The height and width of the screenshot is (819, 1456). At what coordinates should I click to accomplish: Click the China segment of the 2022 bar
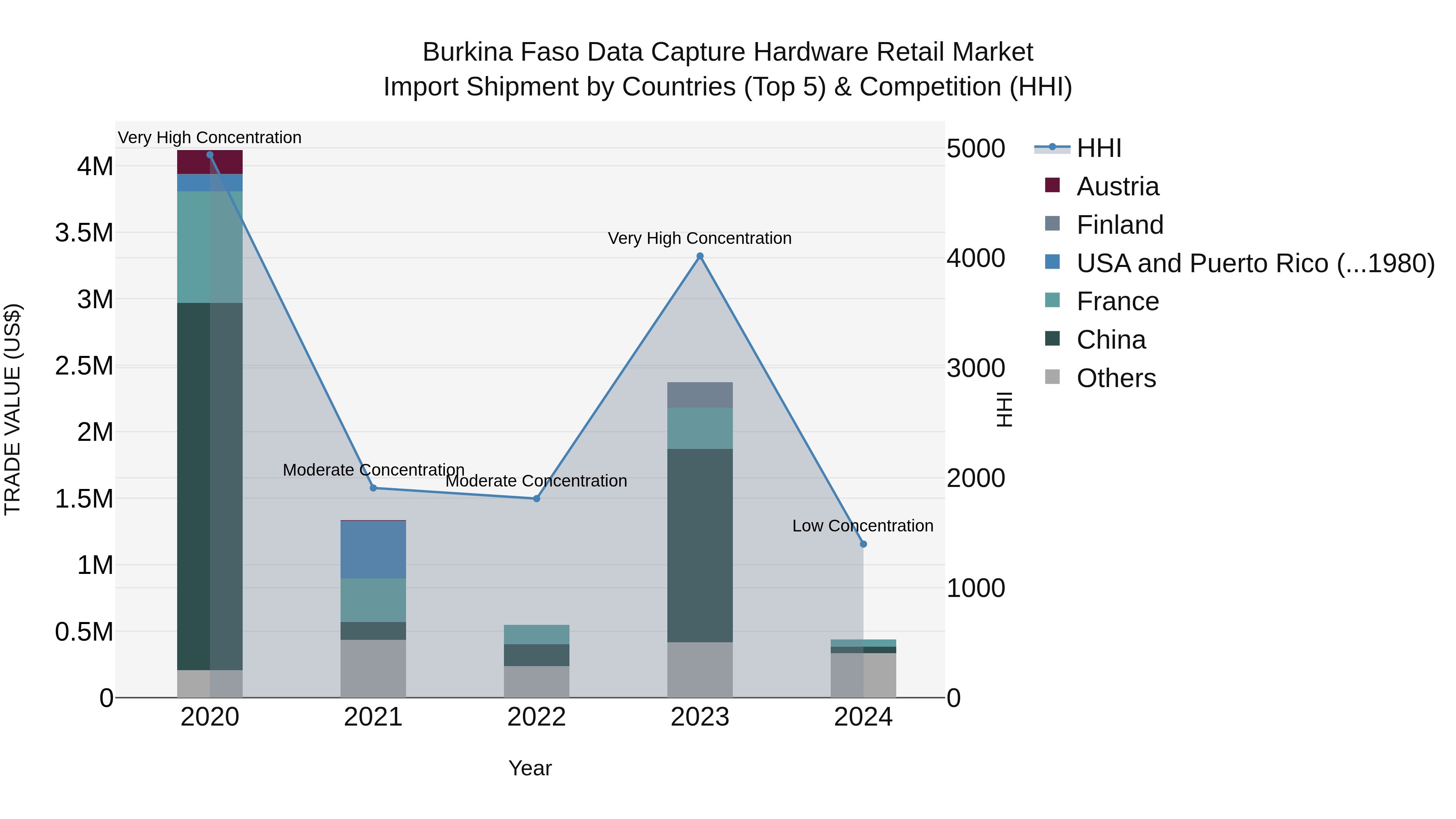click(x=536, y=655)
